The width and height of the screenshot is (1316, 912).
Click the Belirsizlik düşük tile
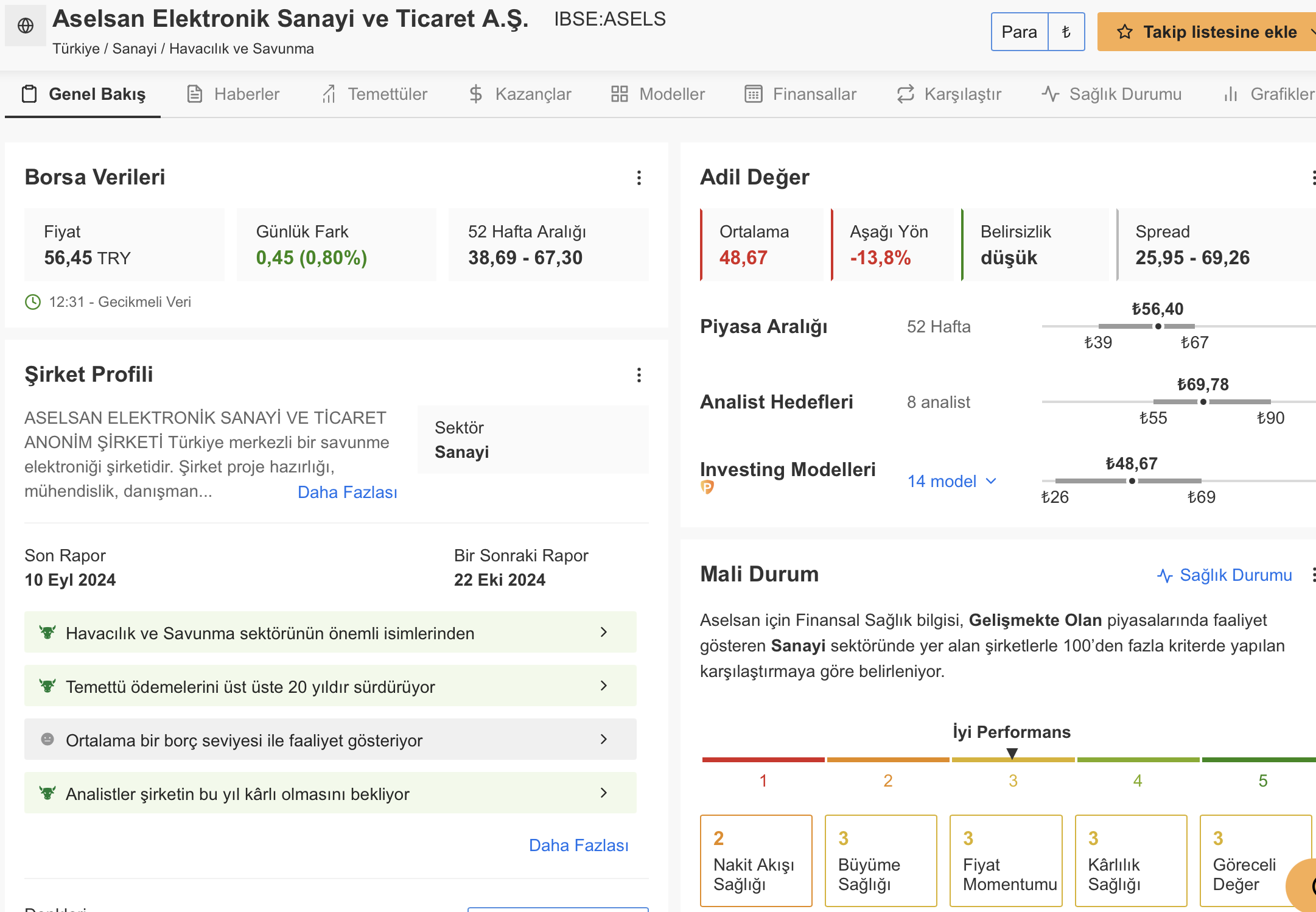point(1035,245)
